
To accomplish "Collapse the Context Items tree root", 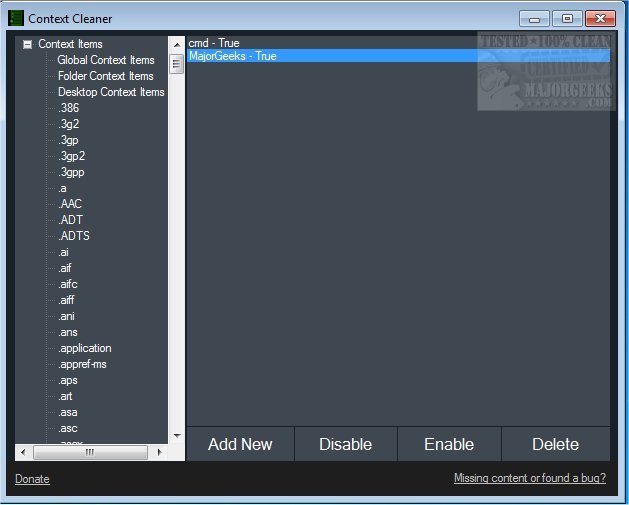I will click(x=27, y=44).
